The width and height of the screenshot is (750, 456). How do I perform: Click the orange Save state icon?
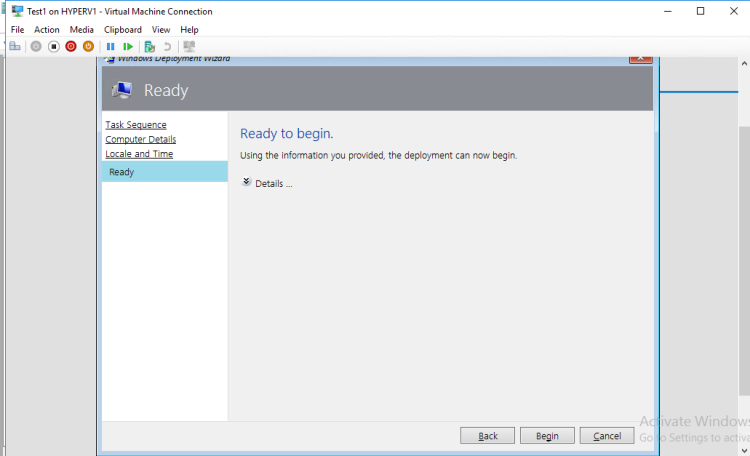(88, 46)
